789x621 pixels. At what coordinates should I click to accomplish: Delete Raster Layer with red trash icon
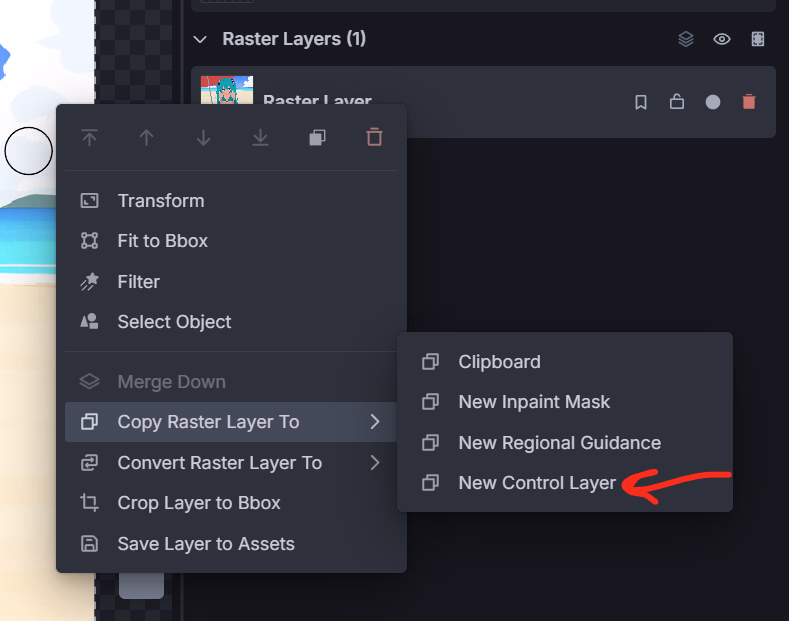click(749, 102)
